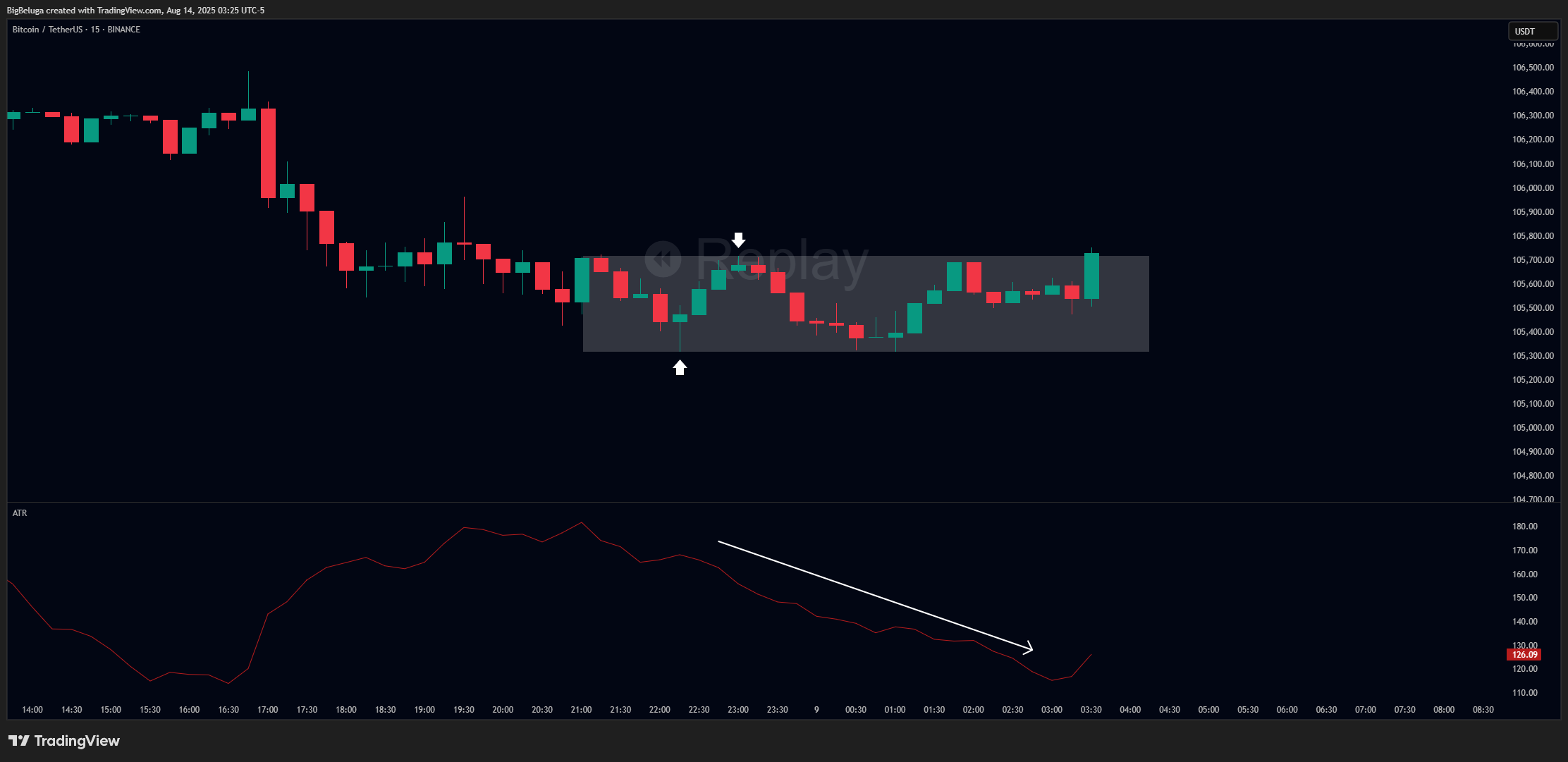
Task: Click the 17:00 time axis label
Action: click(268, 710)
